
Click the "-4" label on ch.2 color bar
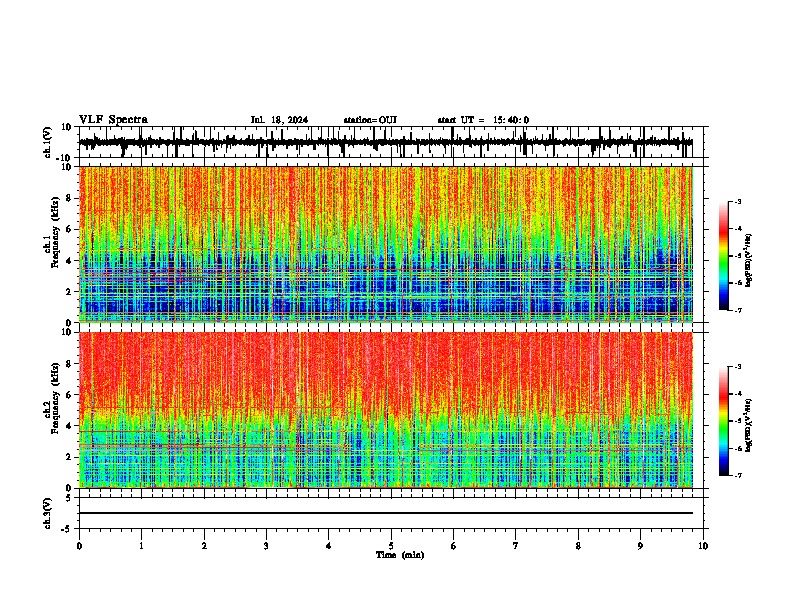point(738,394)
